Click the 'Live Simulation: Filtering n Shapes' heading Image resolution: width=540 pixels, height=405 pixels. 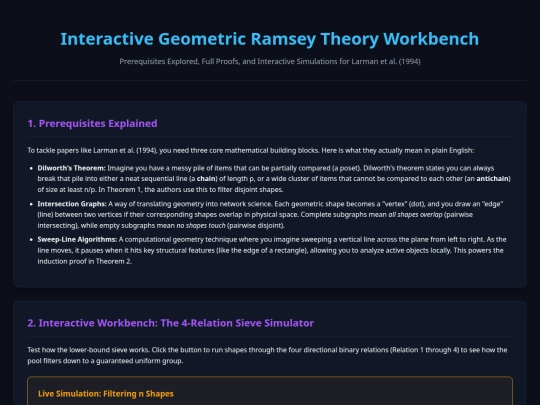point(106,394)
